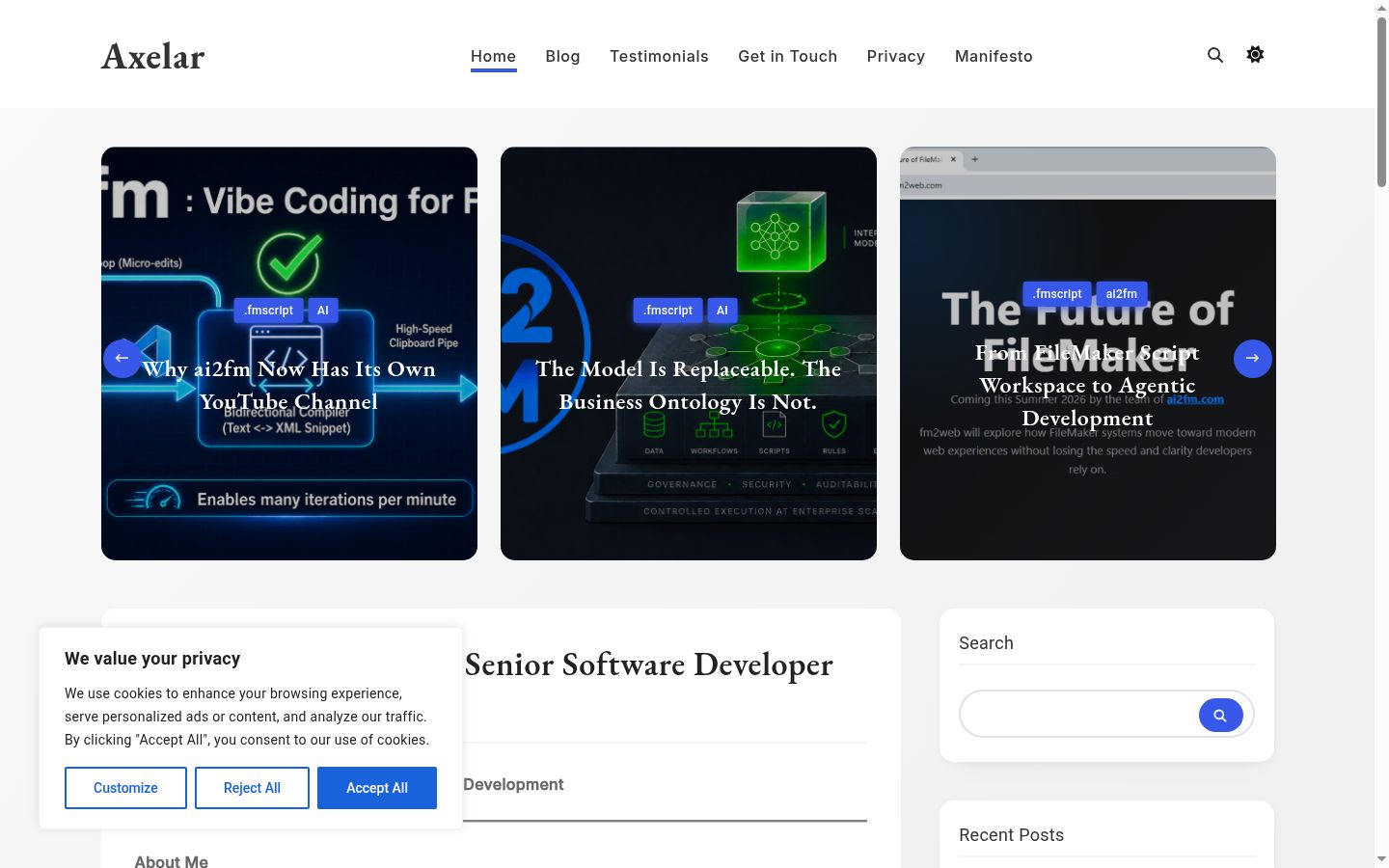Click Accept All cookies button
The height and width of the screenshot is (868, 1389).
pyautogui.click(x=377, y=788)
